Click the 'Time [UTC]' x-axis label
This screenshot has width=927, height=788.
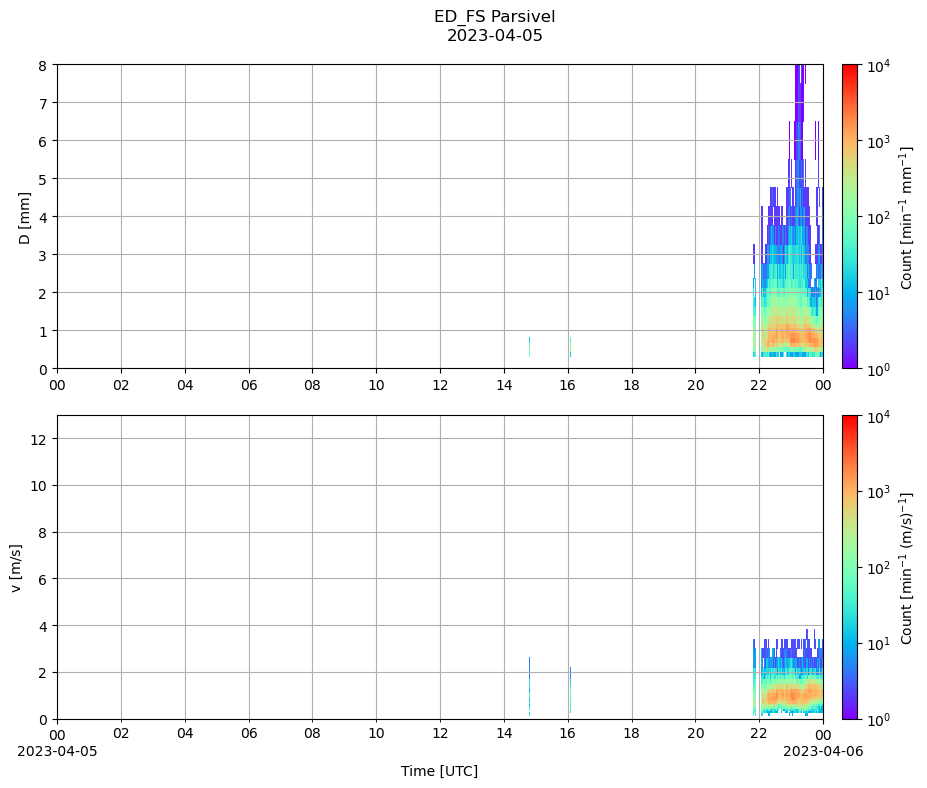click(439, 771)
